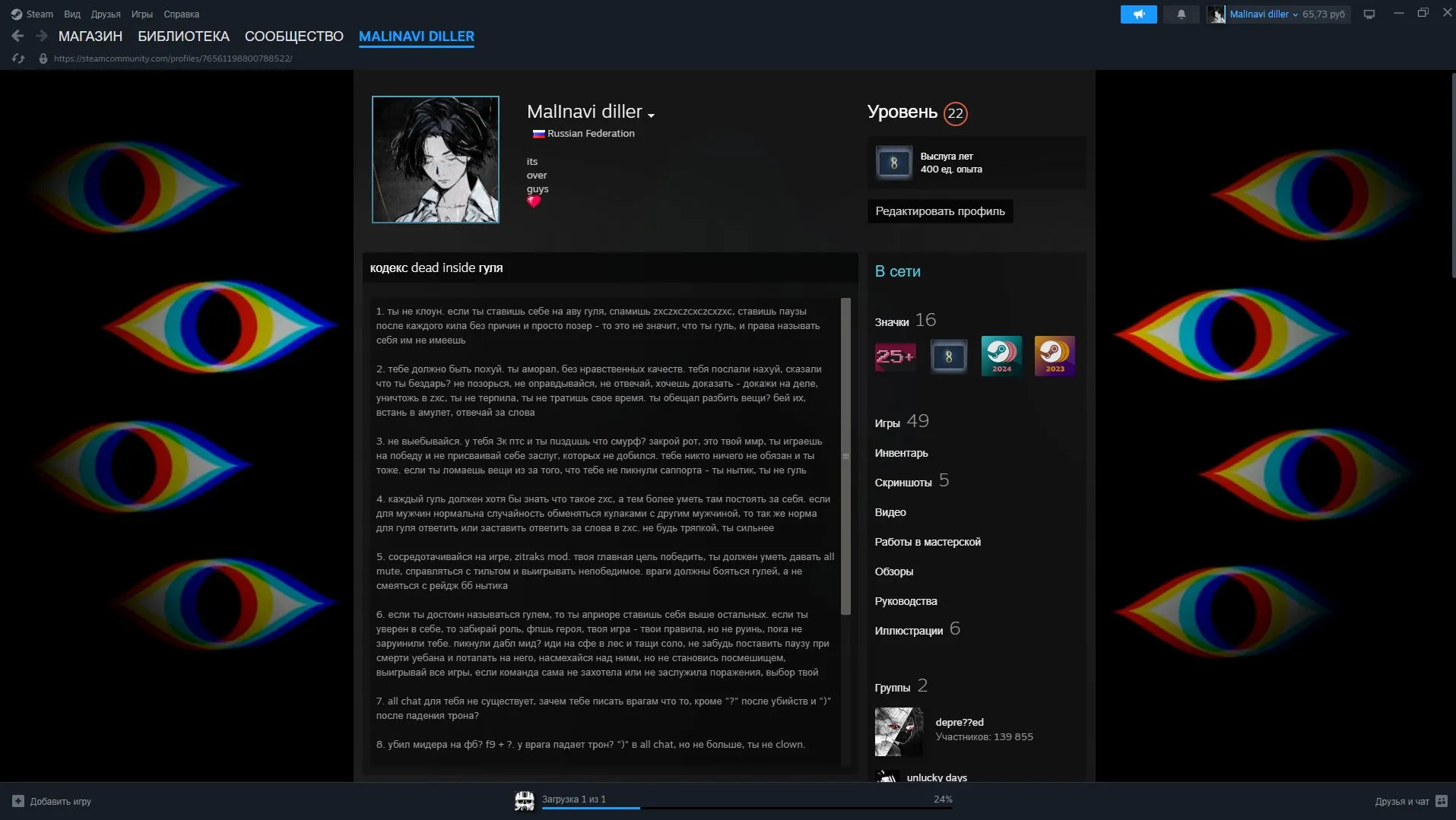The height and width of the screenshot is (820, 1456).
Task: Click the codex text scrollbar
Action: pos(845,456)
